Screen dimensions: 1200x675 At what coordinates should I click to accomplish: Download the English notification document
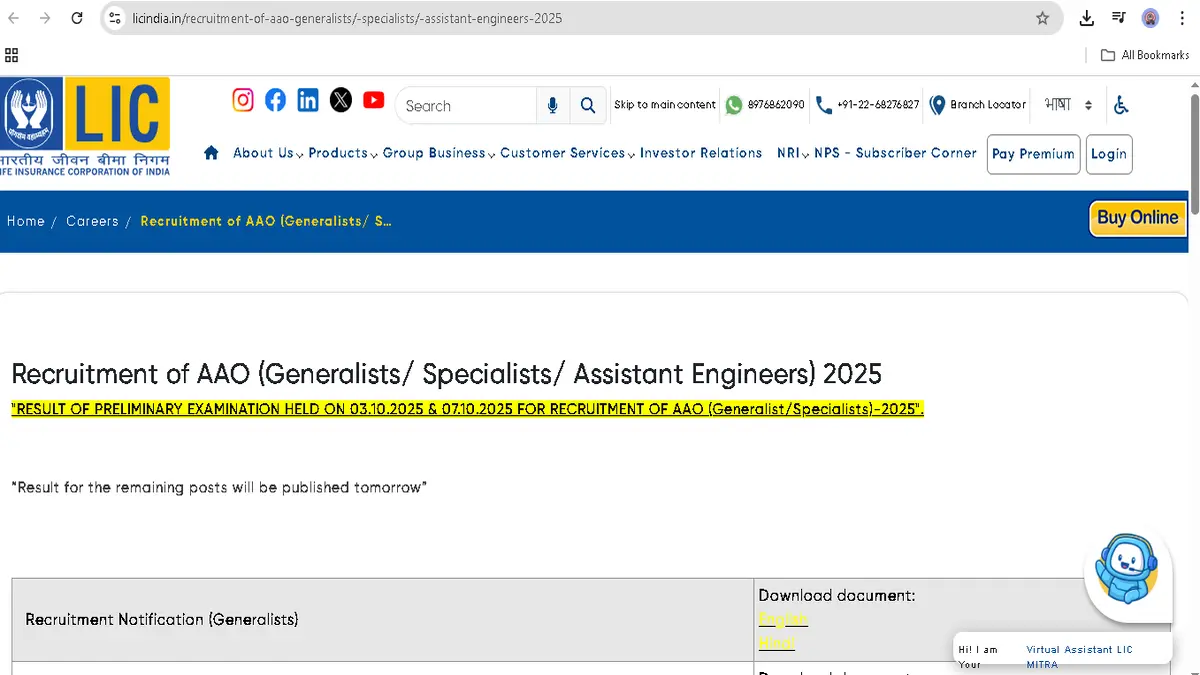[782, 619]
